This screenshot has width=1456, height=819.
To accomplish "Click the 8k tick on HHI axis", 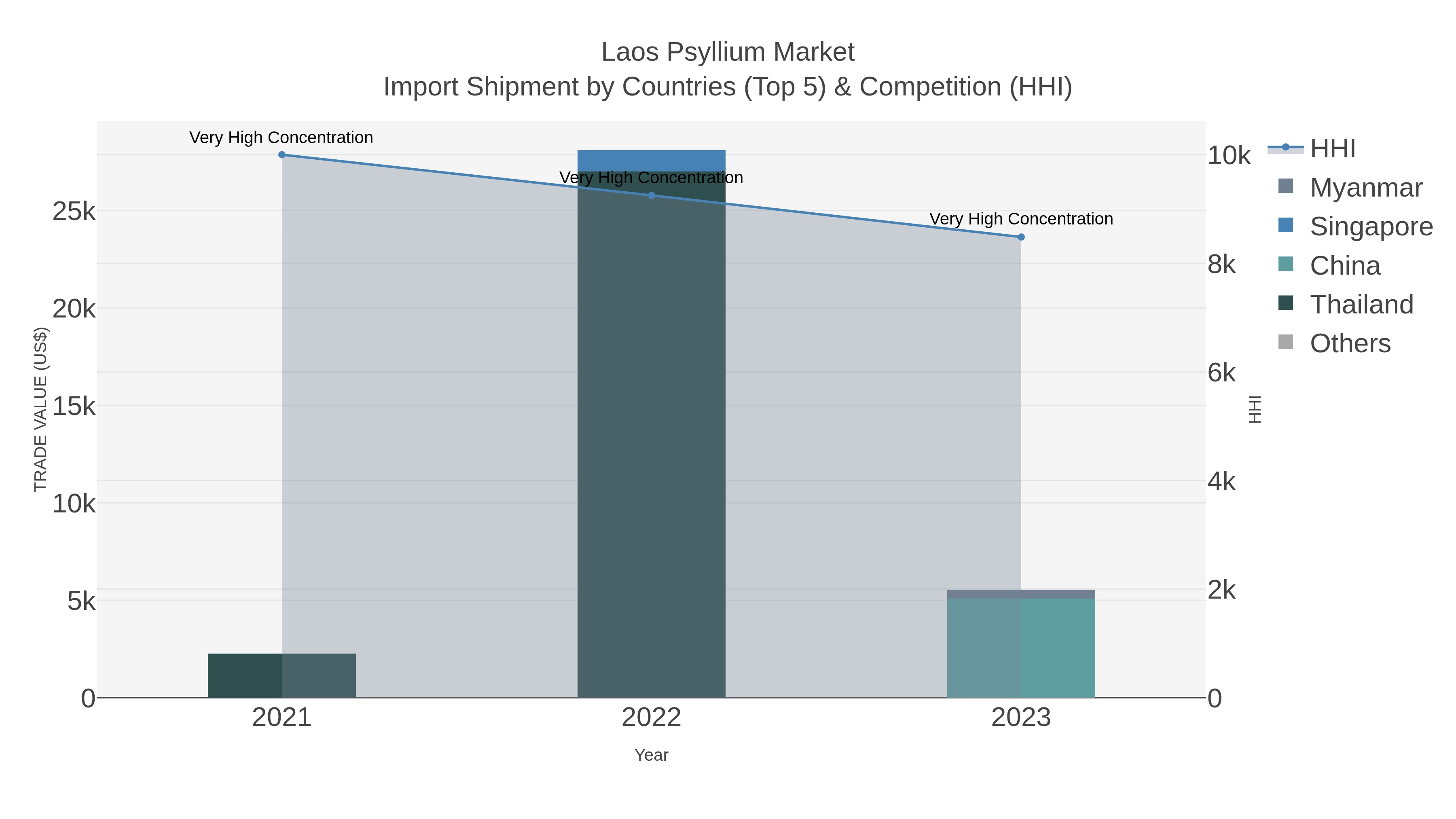I will click(1221, 264).
